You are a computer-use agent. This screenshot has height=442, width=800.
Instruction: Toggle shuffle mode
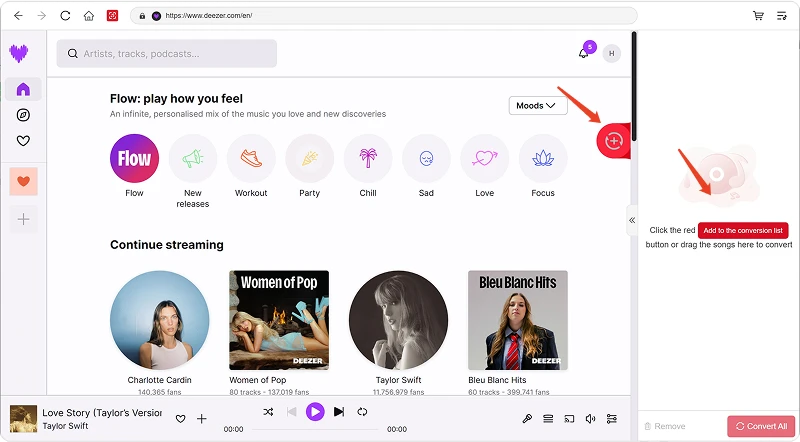[x=268, y=411]
